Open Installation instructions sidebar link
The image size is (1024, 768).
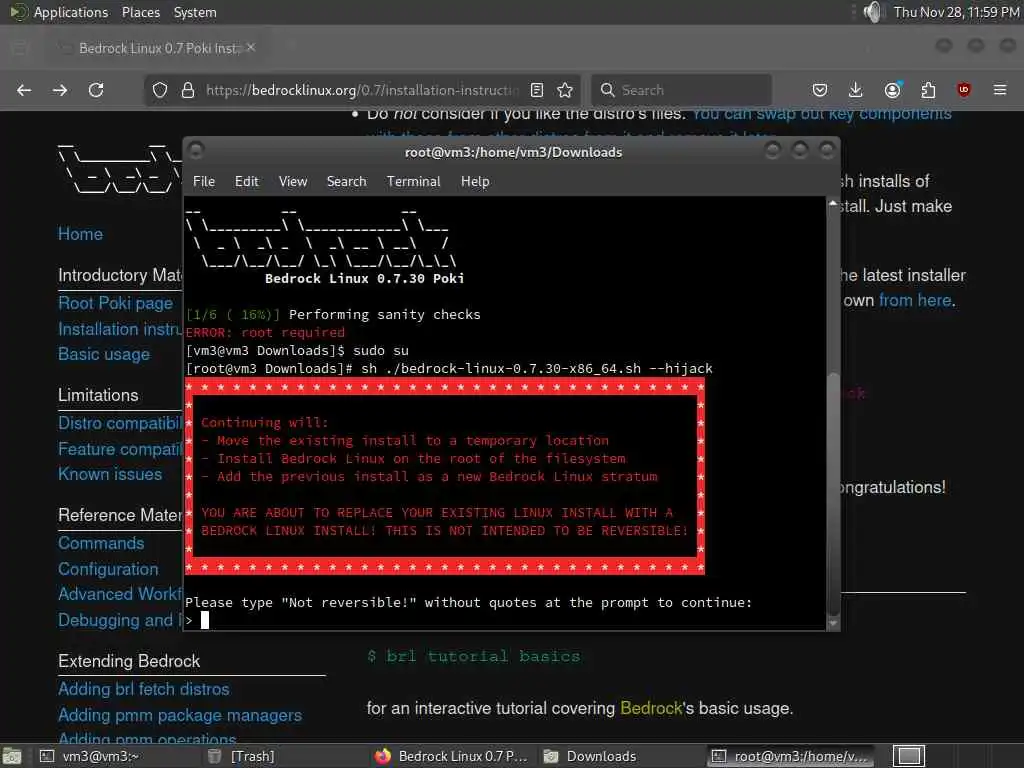(120, 329)
